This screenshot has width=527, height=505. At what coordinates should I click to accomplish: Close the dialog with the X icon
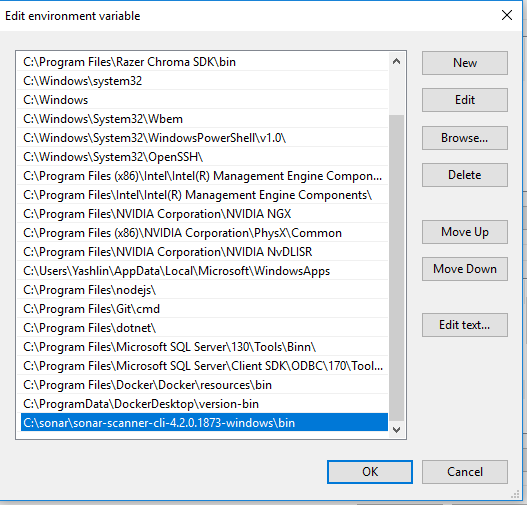click(507, 15)
